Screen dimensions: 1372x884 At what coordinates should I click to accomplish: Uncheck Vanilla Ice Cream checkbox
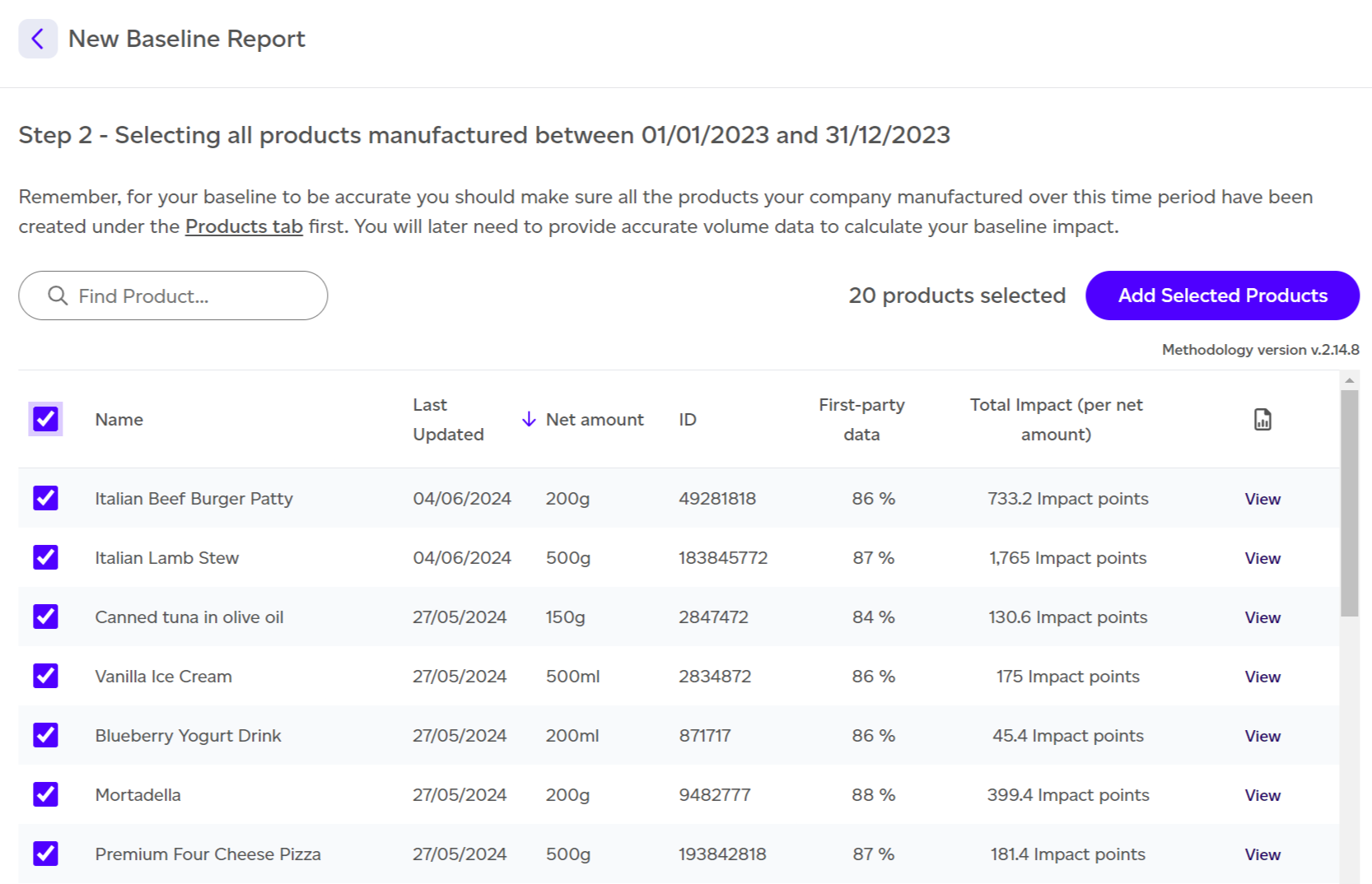45,676
